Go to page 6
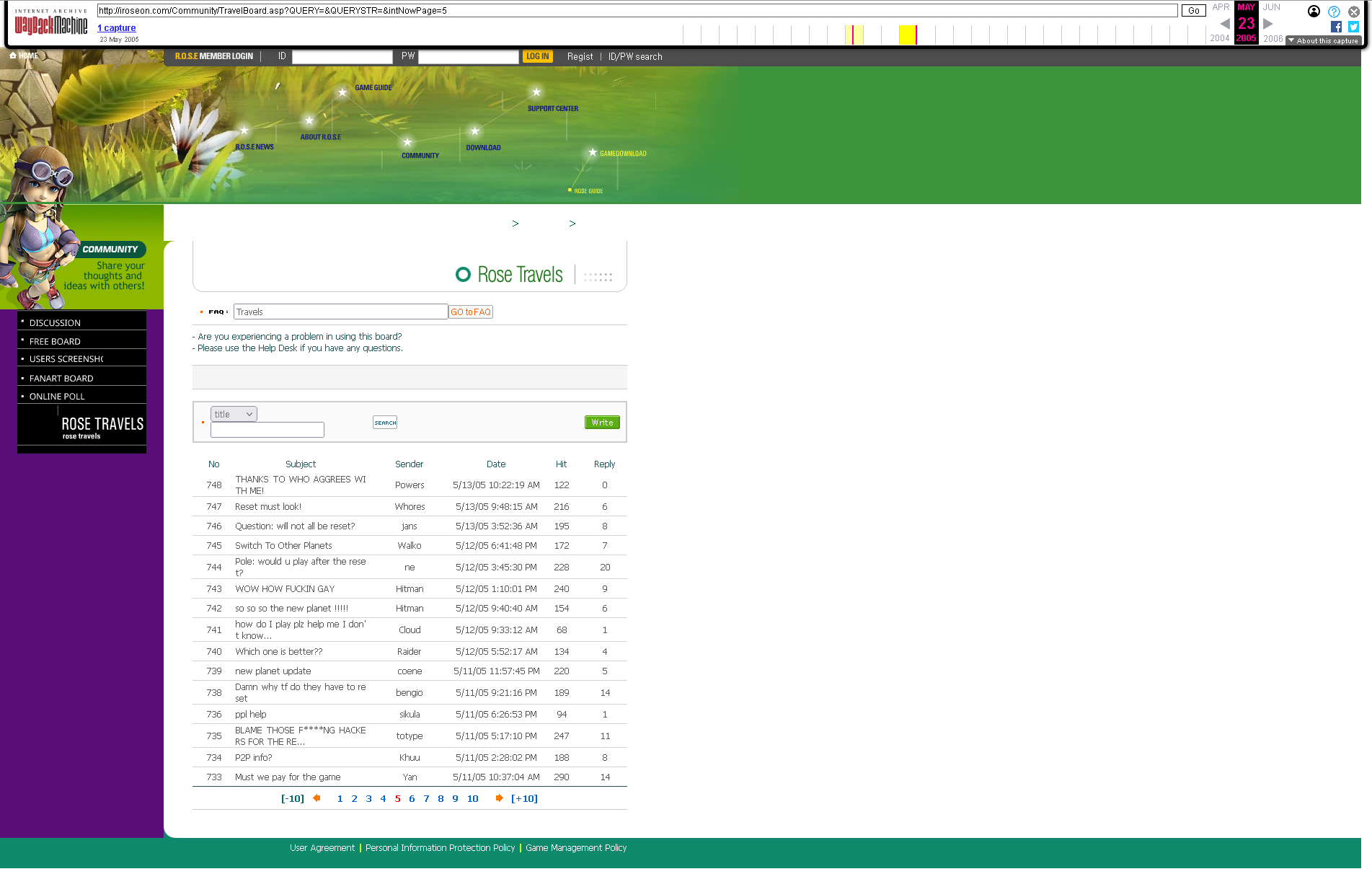 pyautogui.click(x=412, y=798)
